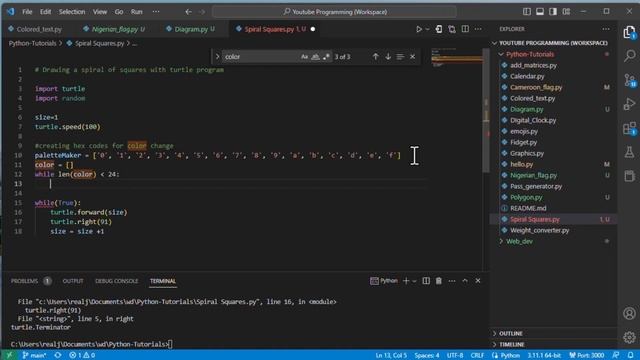This screenshot has height=360, width=640.
Task: Switch to Diagram.py editor tab
Action: click(191, 29)
